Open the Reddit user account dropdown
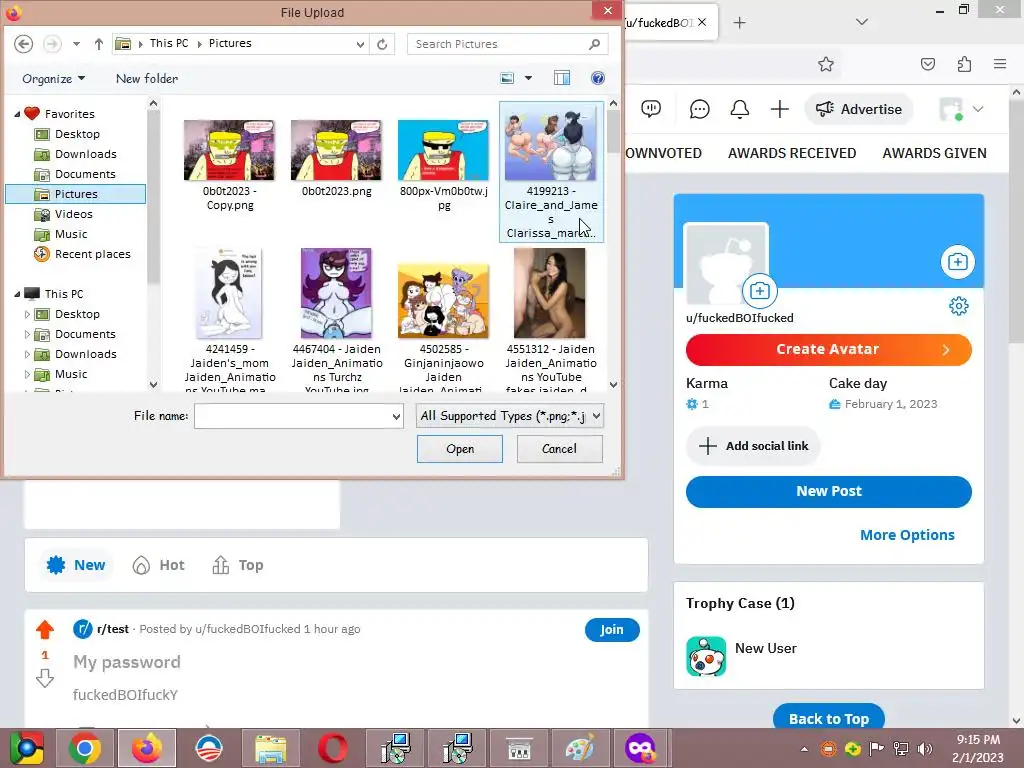Image resolution: width=1024 pixels, height=768 pixels. [978, 109]
